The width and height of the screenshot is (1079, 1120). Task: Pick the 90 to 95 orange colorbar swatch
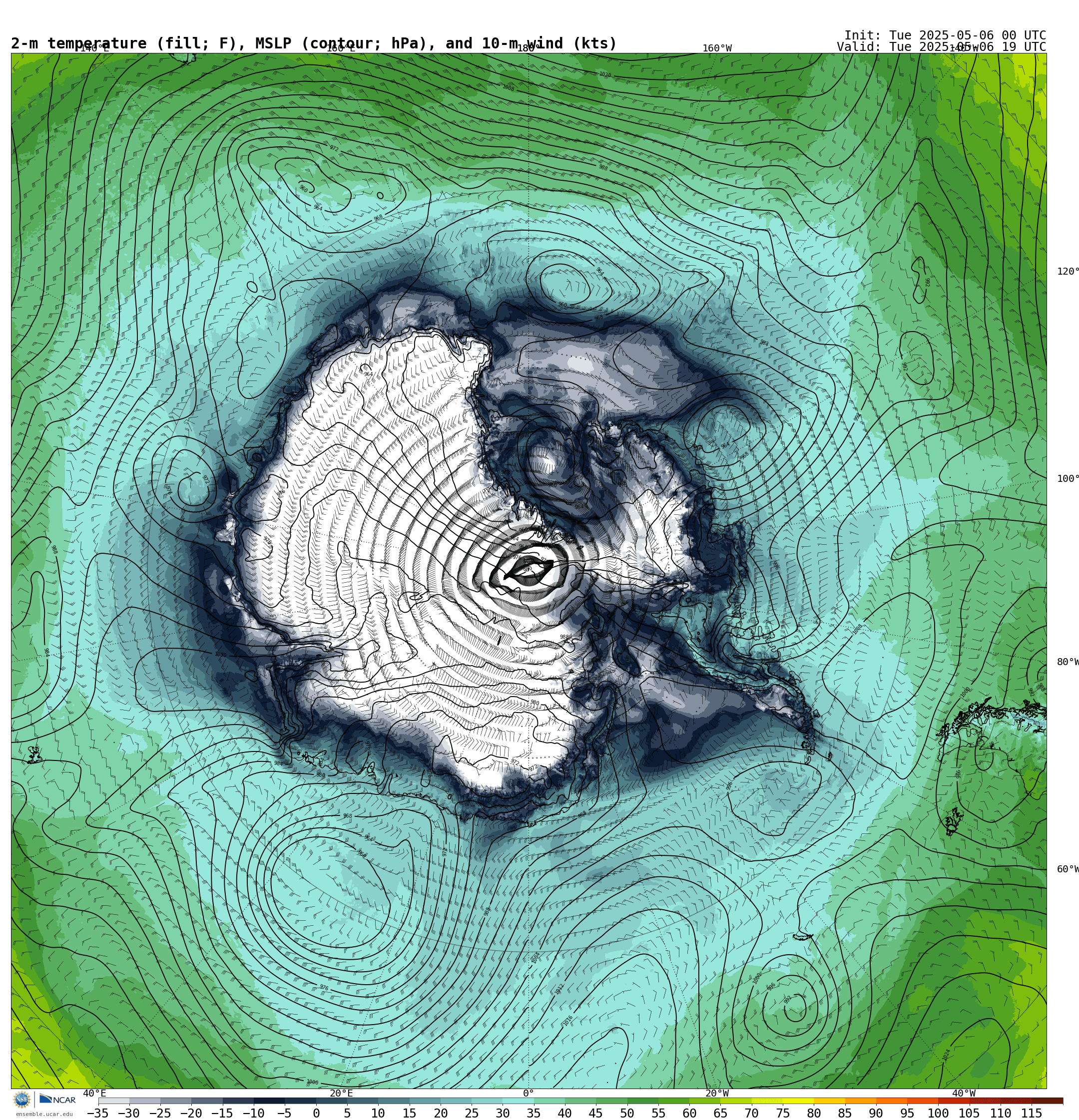click(892, 1101)
